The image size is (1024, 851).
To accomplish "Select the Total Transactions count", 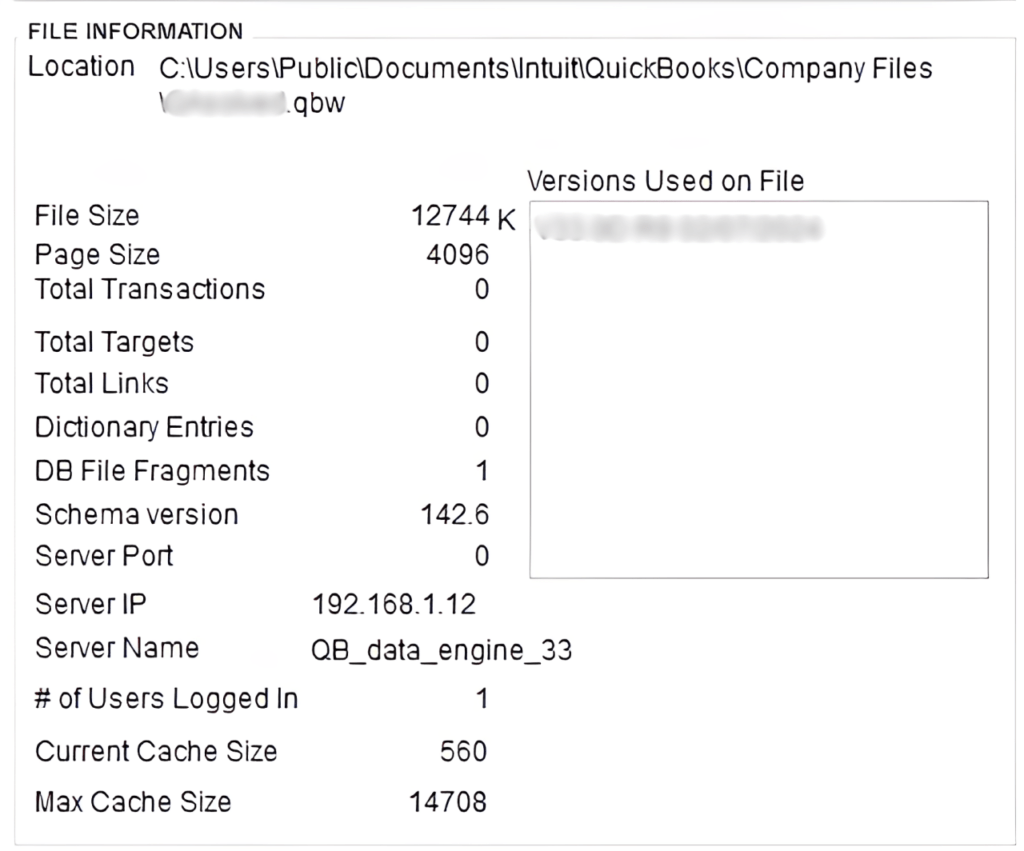I will coord(477,290).
